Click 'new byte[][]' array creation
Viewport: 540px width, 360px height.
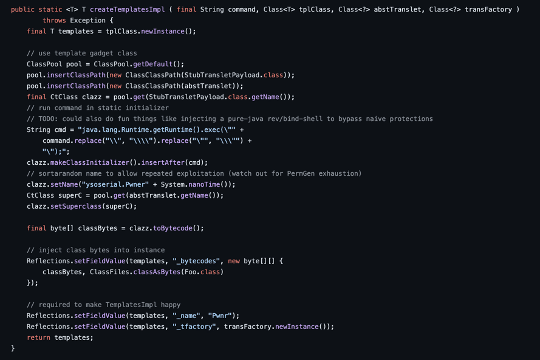[251, 261]
